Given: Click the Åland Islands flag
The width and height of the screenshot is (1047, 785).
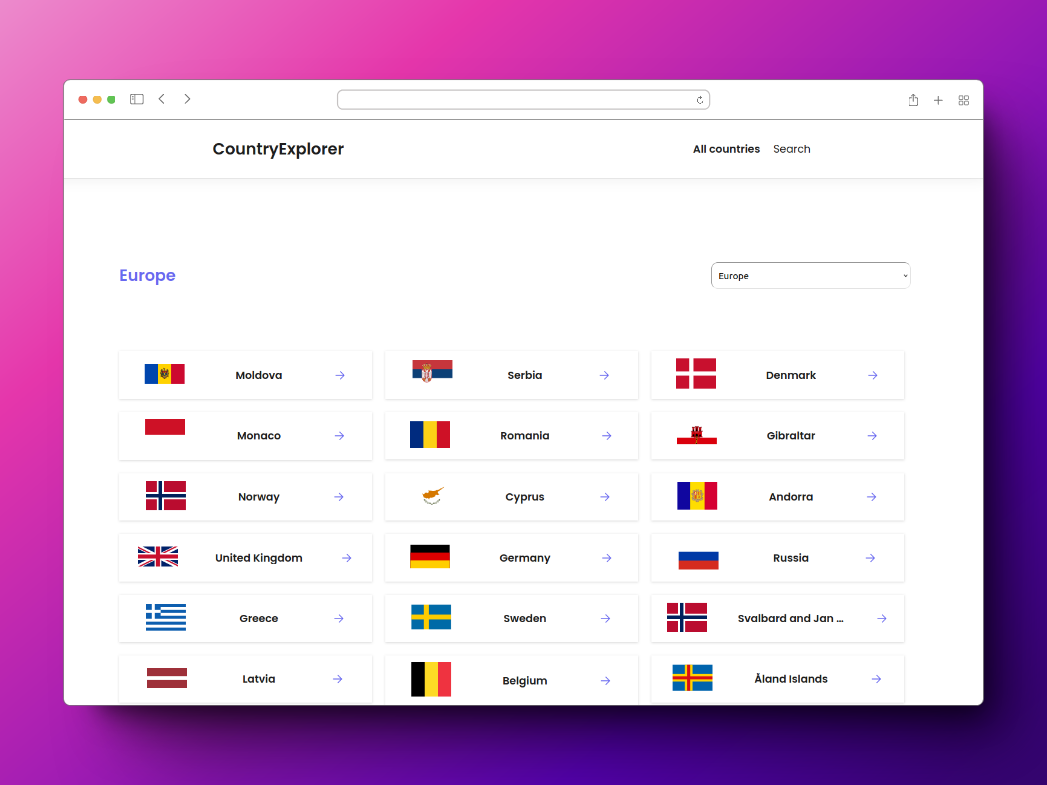Looking at the screenshot, I should tap(692, 678).
